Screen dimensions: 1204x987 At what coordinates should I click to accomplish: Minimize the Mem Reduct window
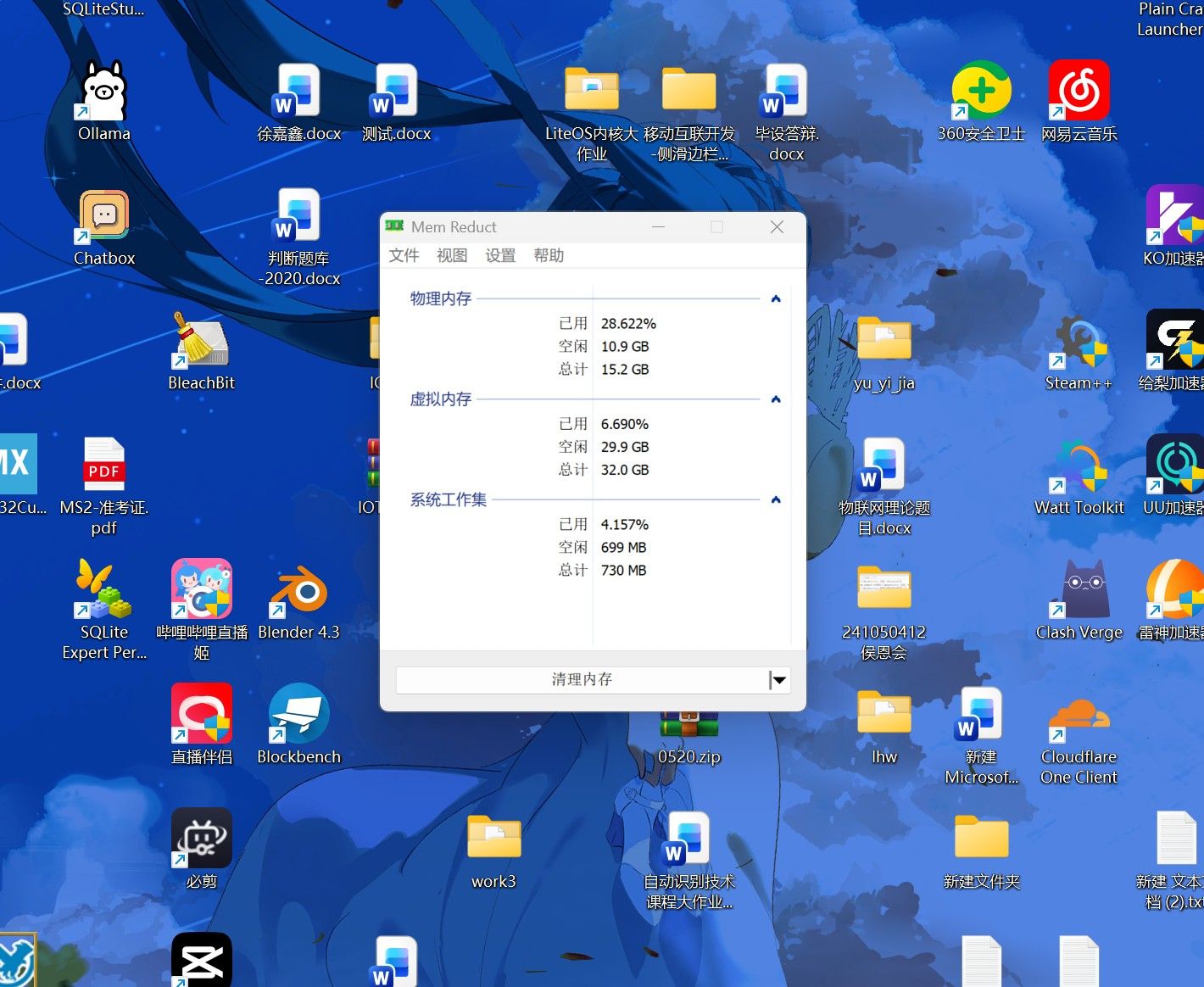(658, 226)
